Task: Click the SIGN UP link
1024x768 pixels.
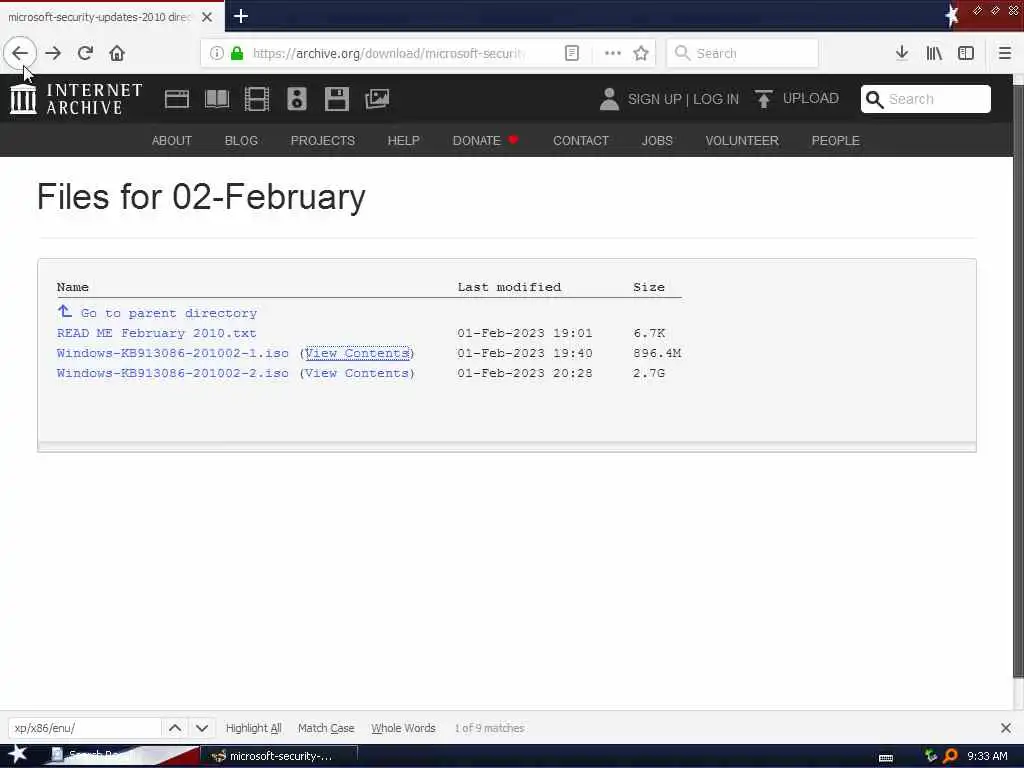Action: click(x=654, y=99)
